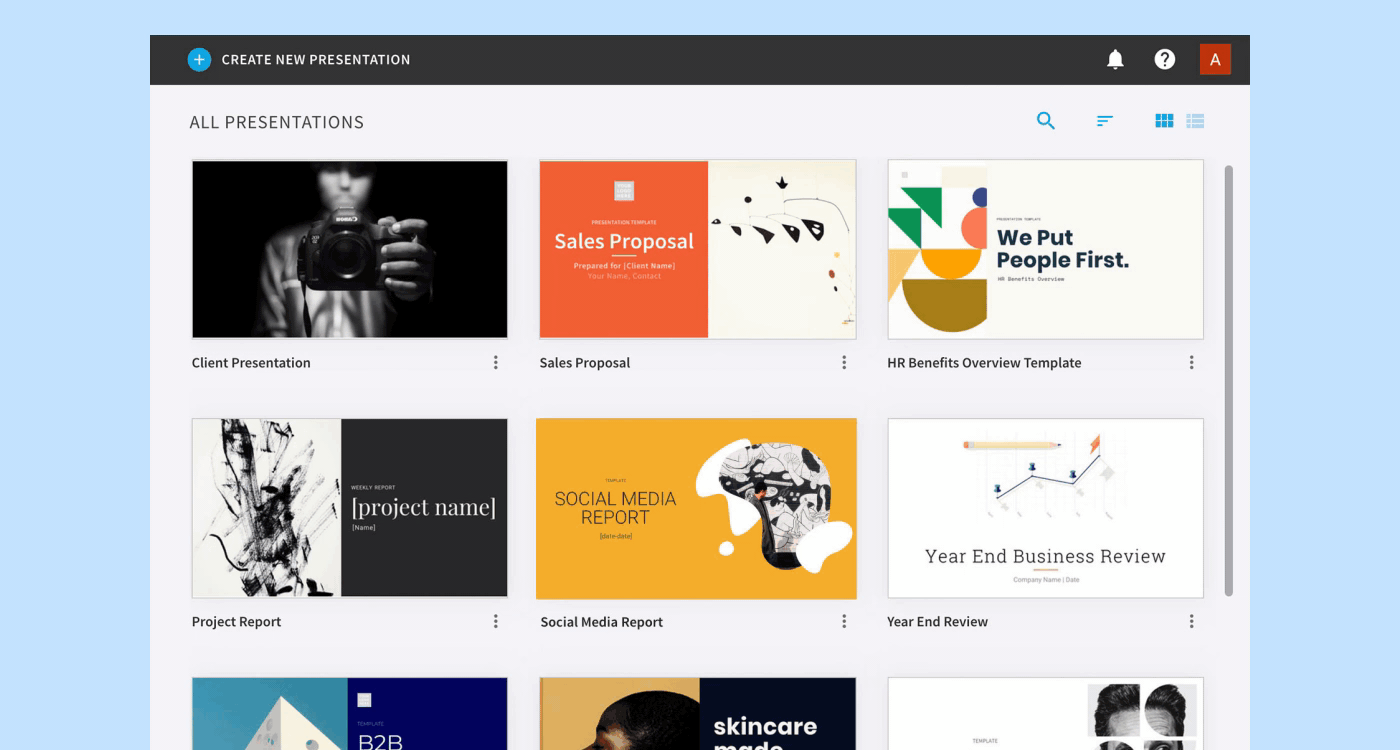Image resolution: width=1400 pixels, height=750 pixels.
Task: Open the help question mark icon
Action: pos(1165,60)
